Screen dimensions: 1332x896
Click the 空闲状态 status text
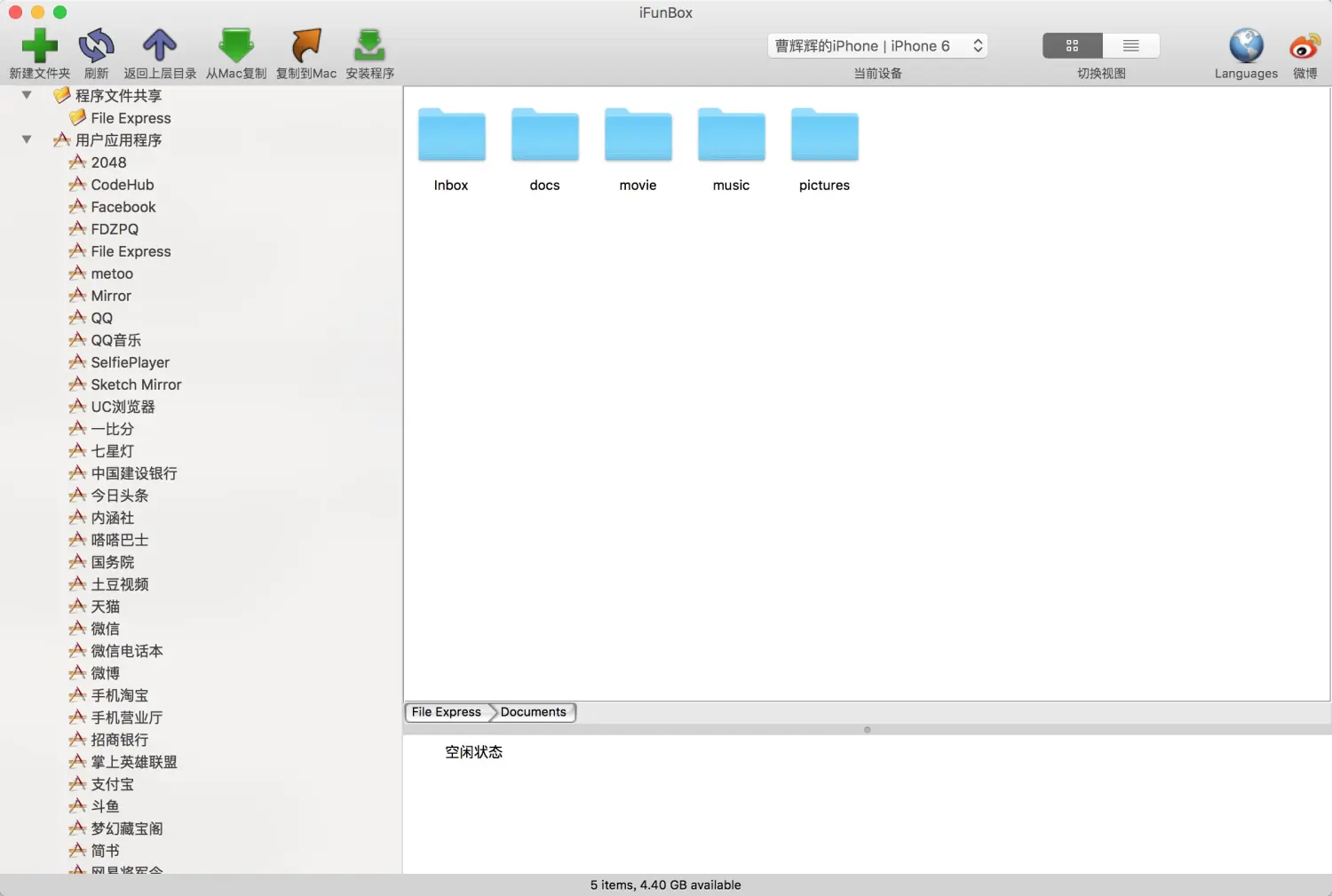[x=474, y=752]
